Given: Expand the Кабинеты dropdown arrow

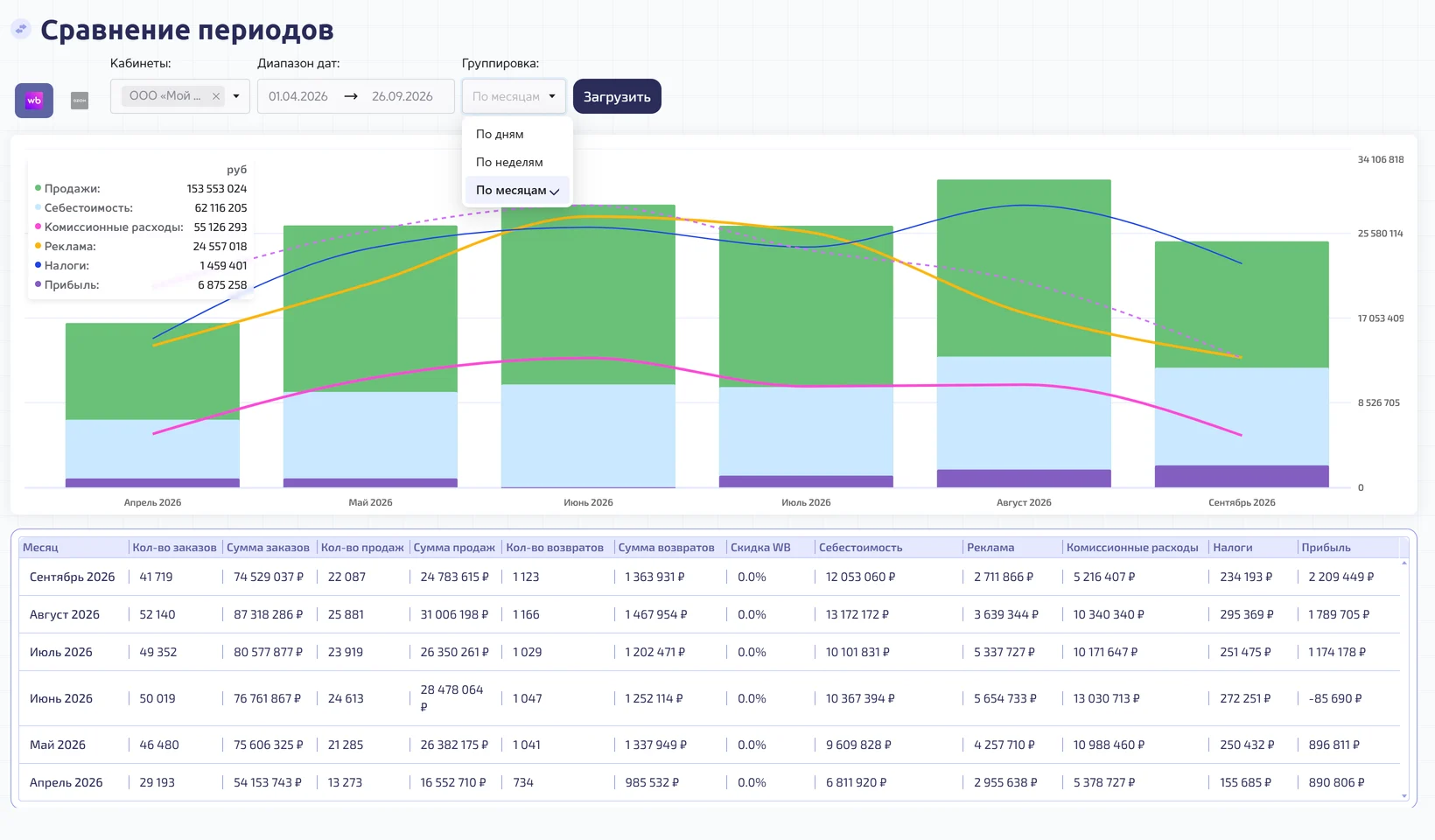Looking at the screenshot, I should 236,96.
